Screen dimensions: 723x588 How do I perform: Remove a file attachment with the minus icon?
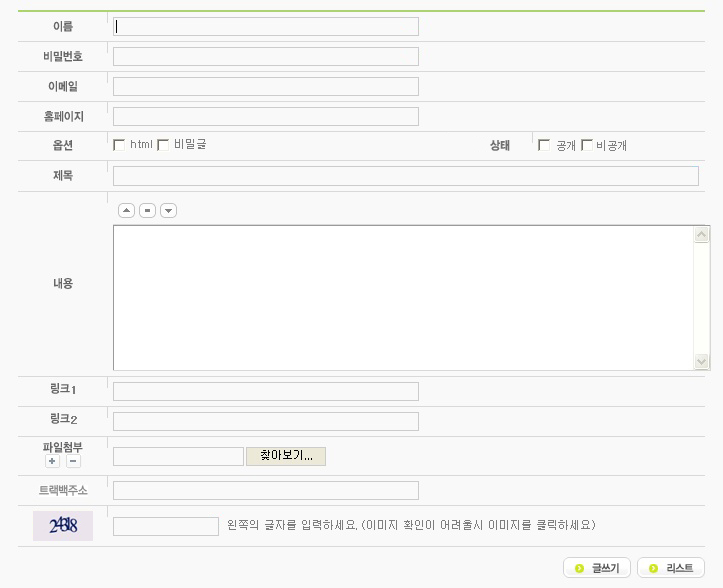pos(73,461)
